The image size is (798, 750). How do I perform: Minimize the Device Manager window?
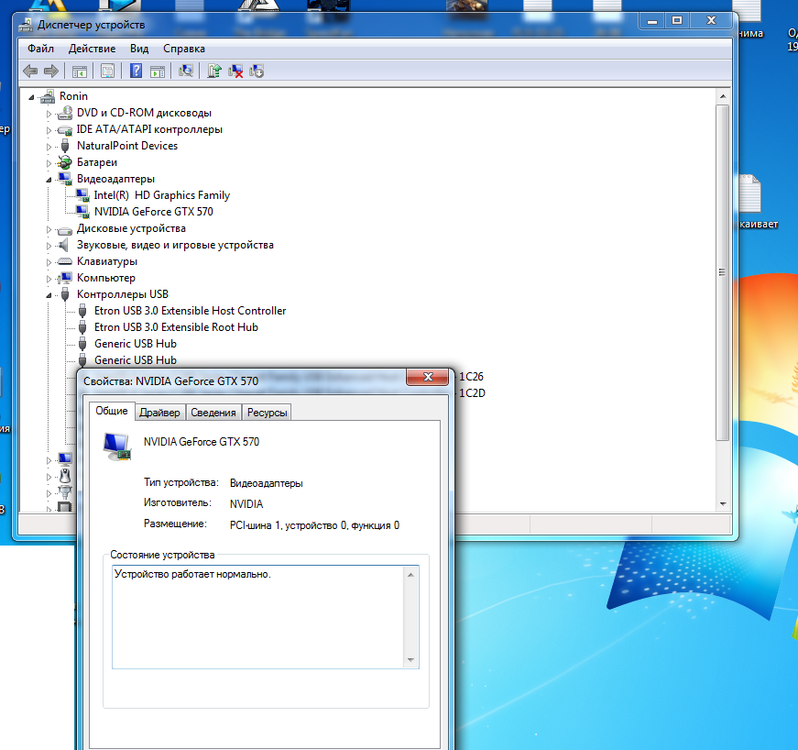coord(652,21)
